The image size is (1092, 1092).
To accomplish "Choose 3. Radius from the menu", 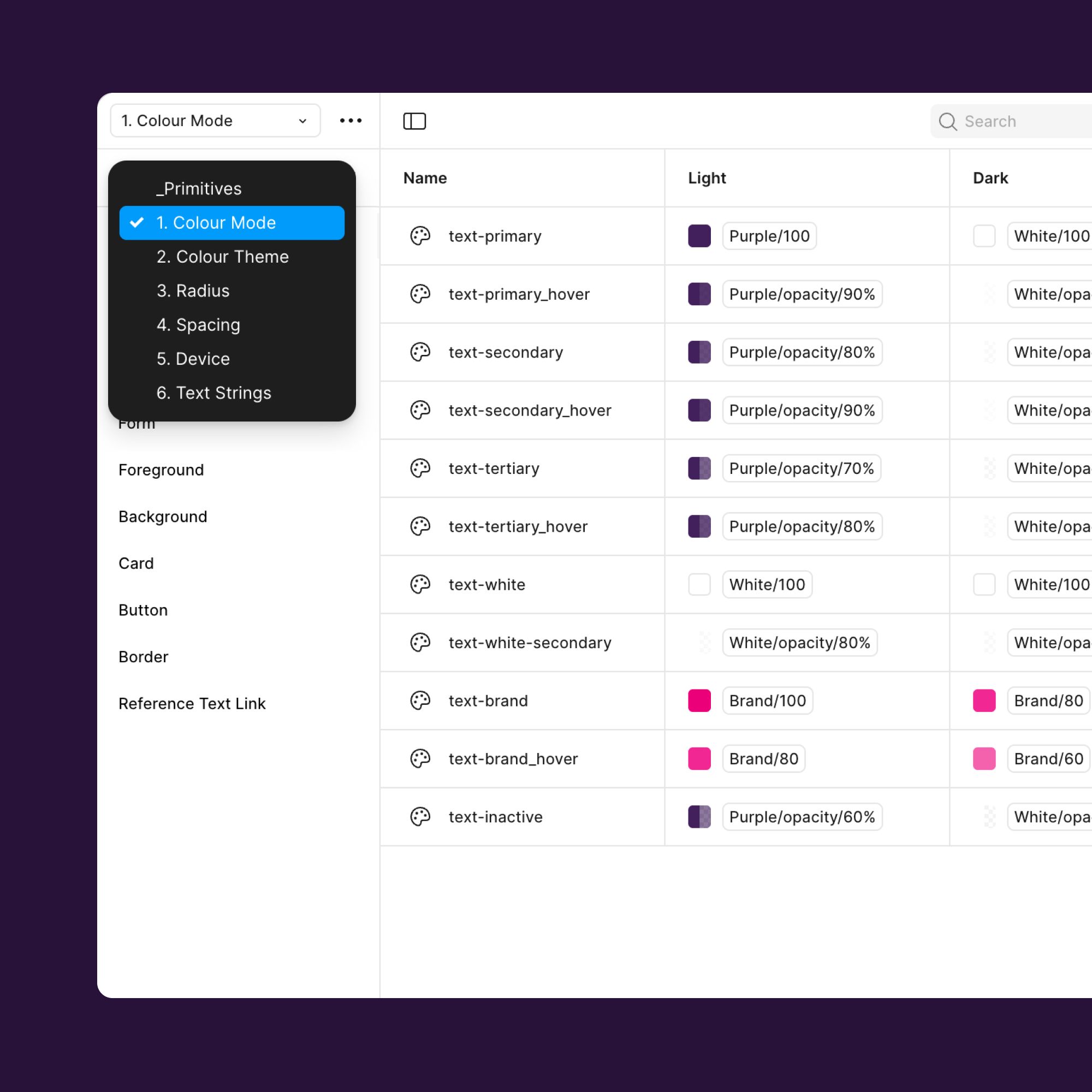I will coord(232,290).
